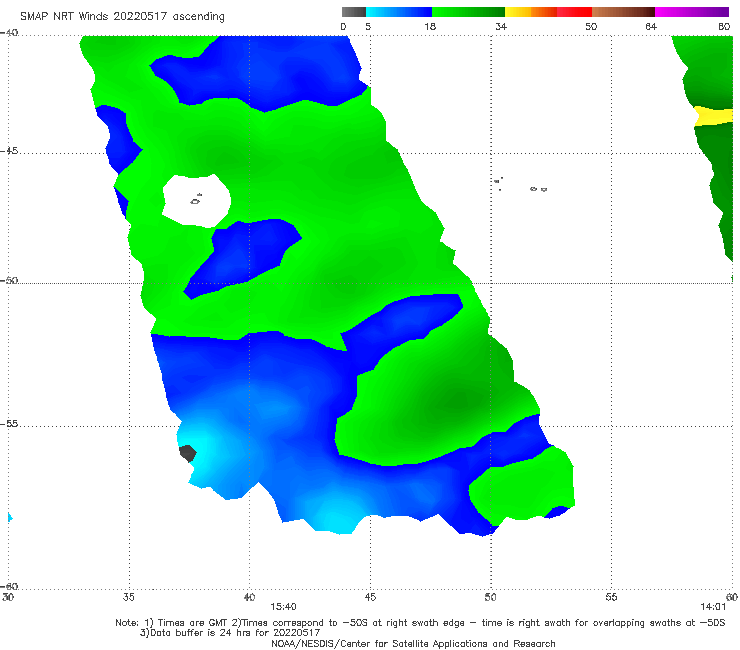Click the swath time label 15:40
The height and width of the screenshot is (650, 740).
tap(283, 607)
